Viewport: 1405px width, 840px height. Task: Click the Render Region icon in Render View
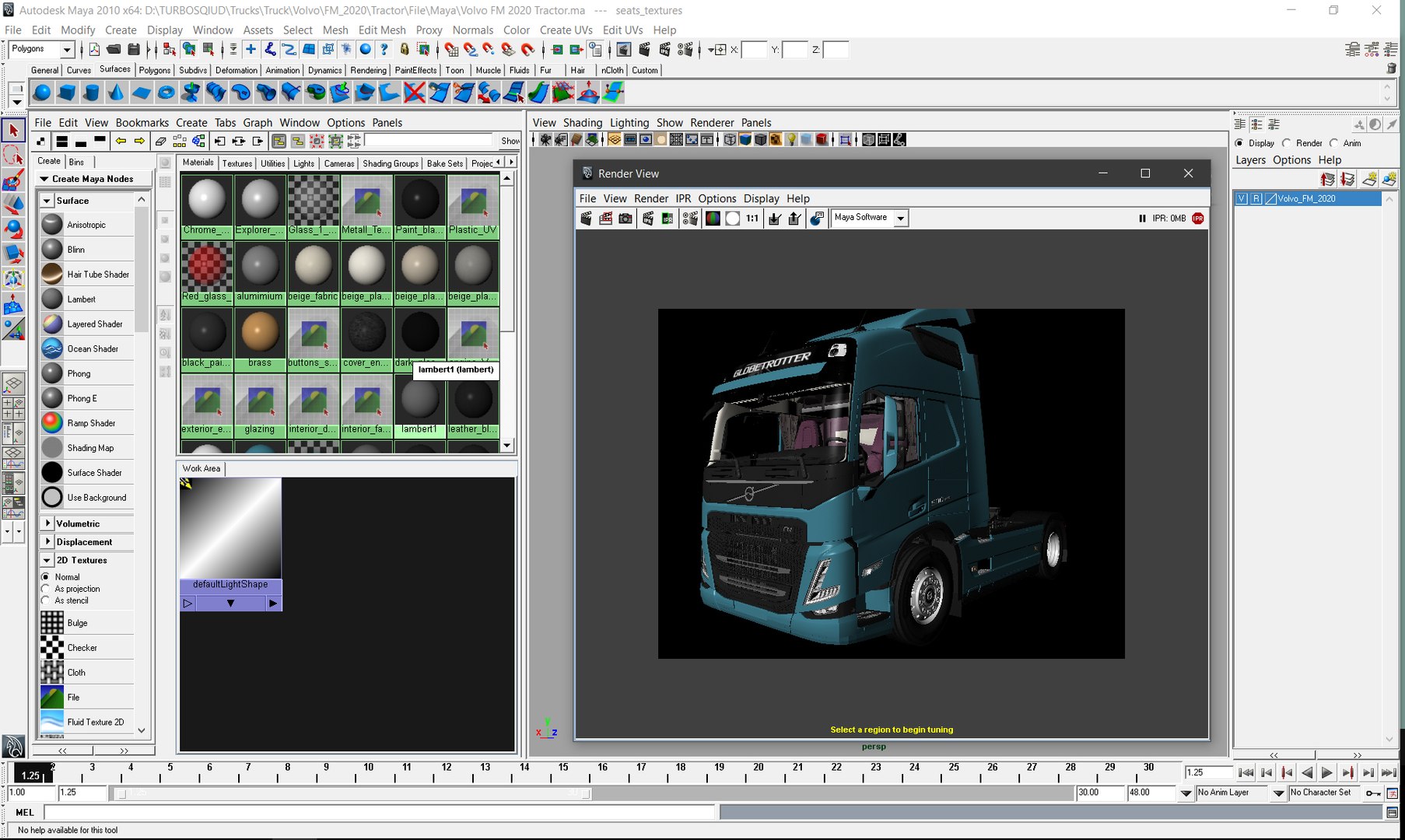pyautogui.click(x=606, y=219)
